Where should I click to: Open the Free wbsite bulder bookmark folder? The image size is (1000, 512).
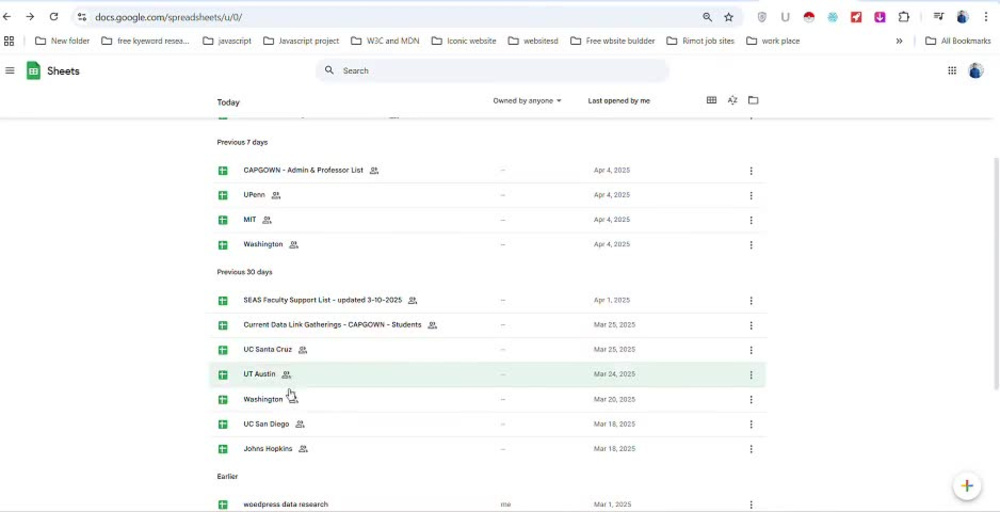(x=612, y=41)
